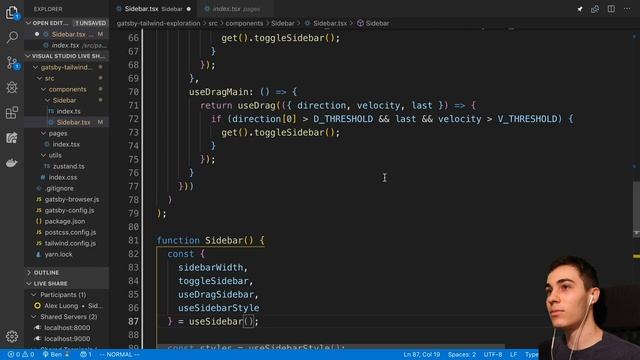Viewport: 640px width, 360px height.
Task: Click LF end-of-line in status bar
Action: [x=513, y=355]
